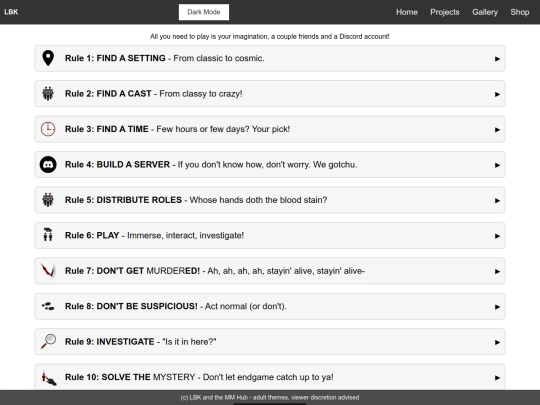Click 'Rule 1: FIND A SETTING' title
The image size is (540, 405).
pyautogui.click(x=115, y=58)
